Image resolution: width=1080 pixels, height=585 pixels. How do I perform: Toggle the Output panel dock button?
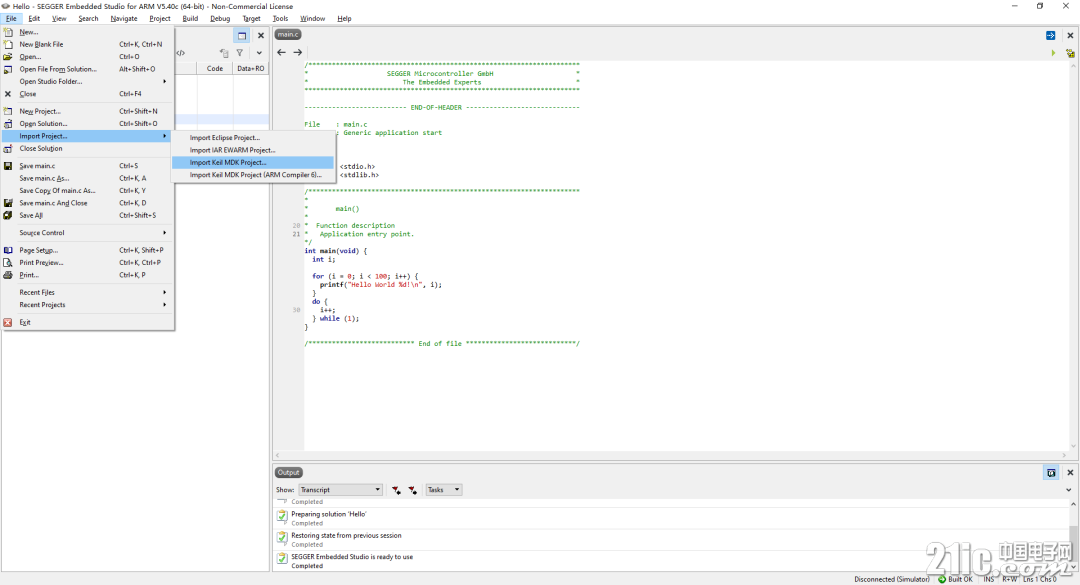[x=1051, y=473]
